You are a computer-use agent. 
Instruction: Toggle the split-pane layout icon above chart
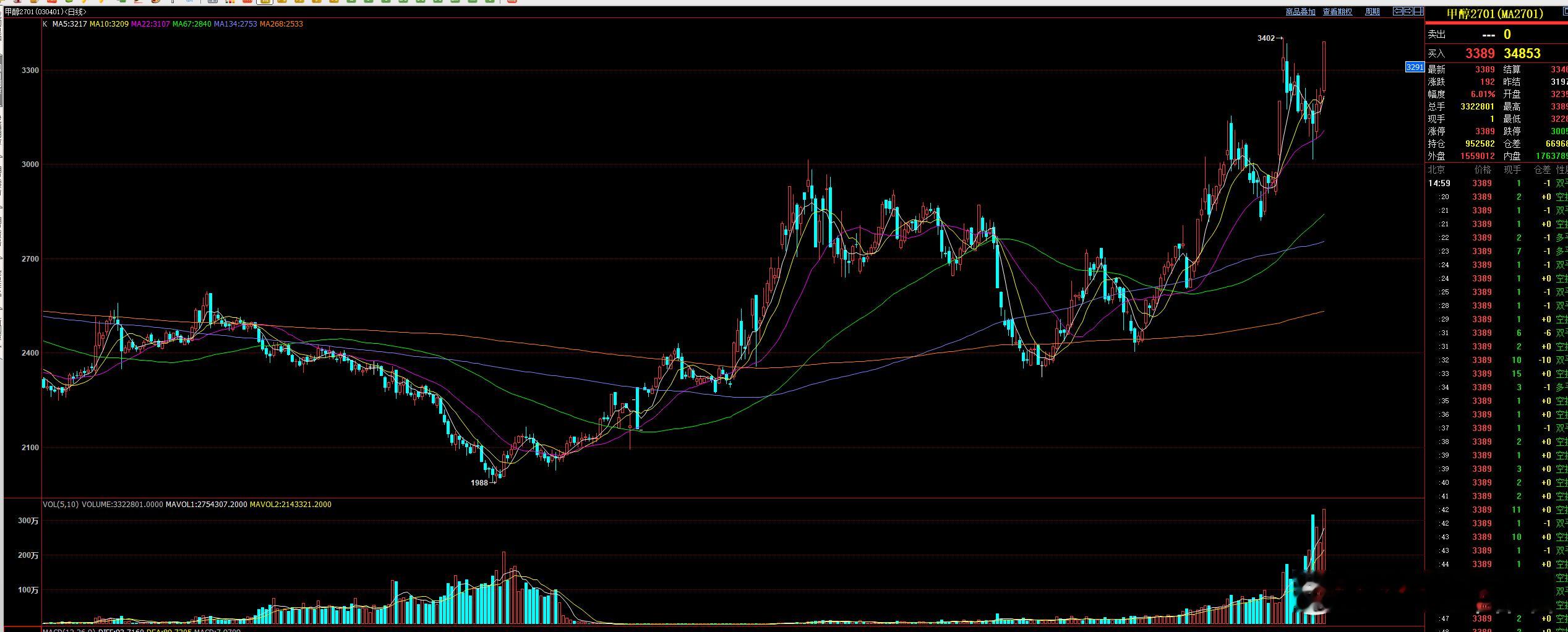tap(1419, 11)
